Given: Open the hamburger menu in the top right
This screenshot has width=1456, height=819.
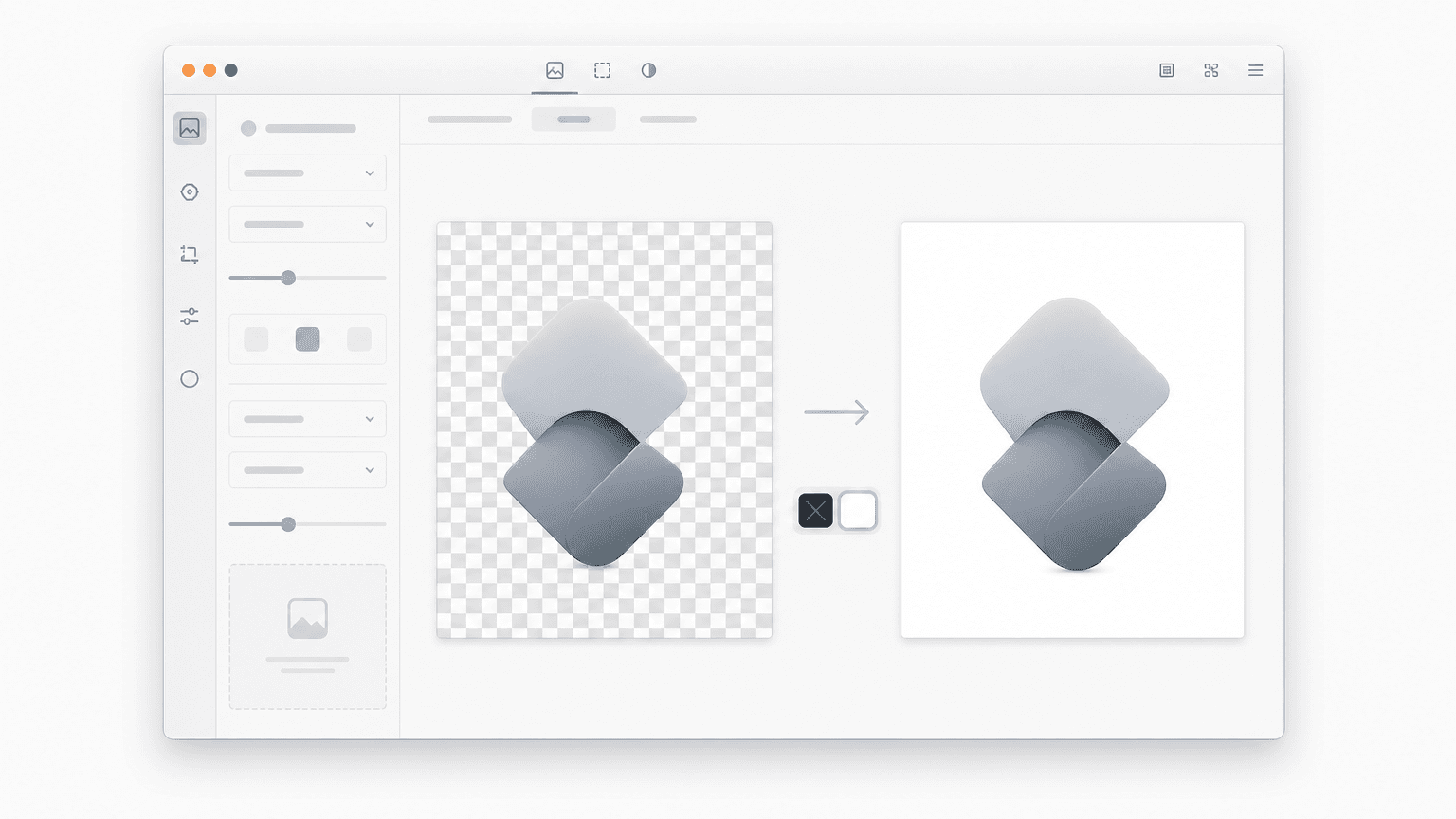Looking at the screenshot, I should 1255,70.
